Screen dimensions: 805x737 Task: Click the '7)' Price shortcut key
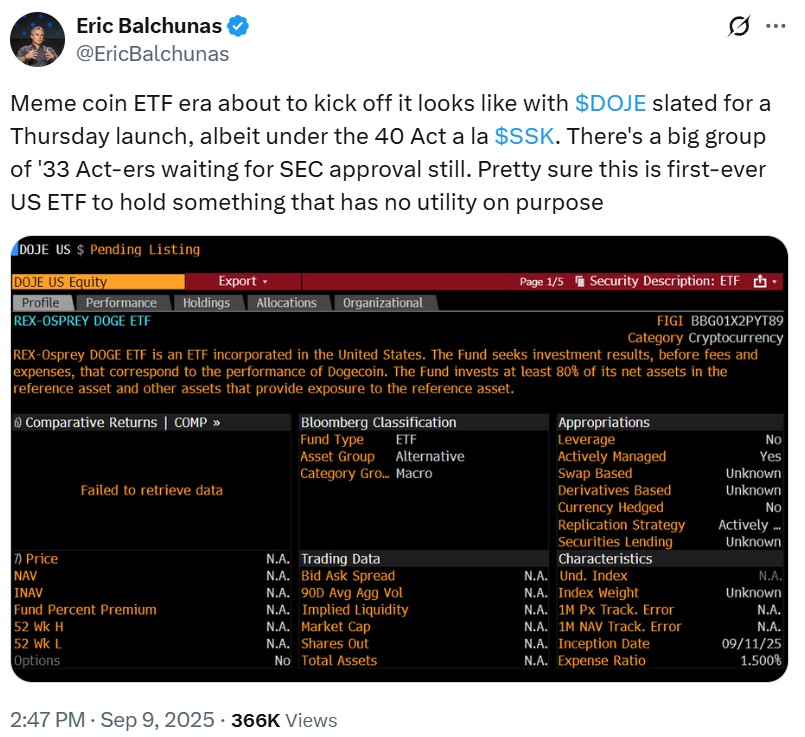tap(17, 559)
